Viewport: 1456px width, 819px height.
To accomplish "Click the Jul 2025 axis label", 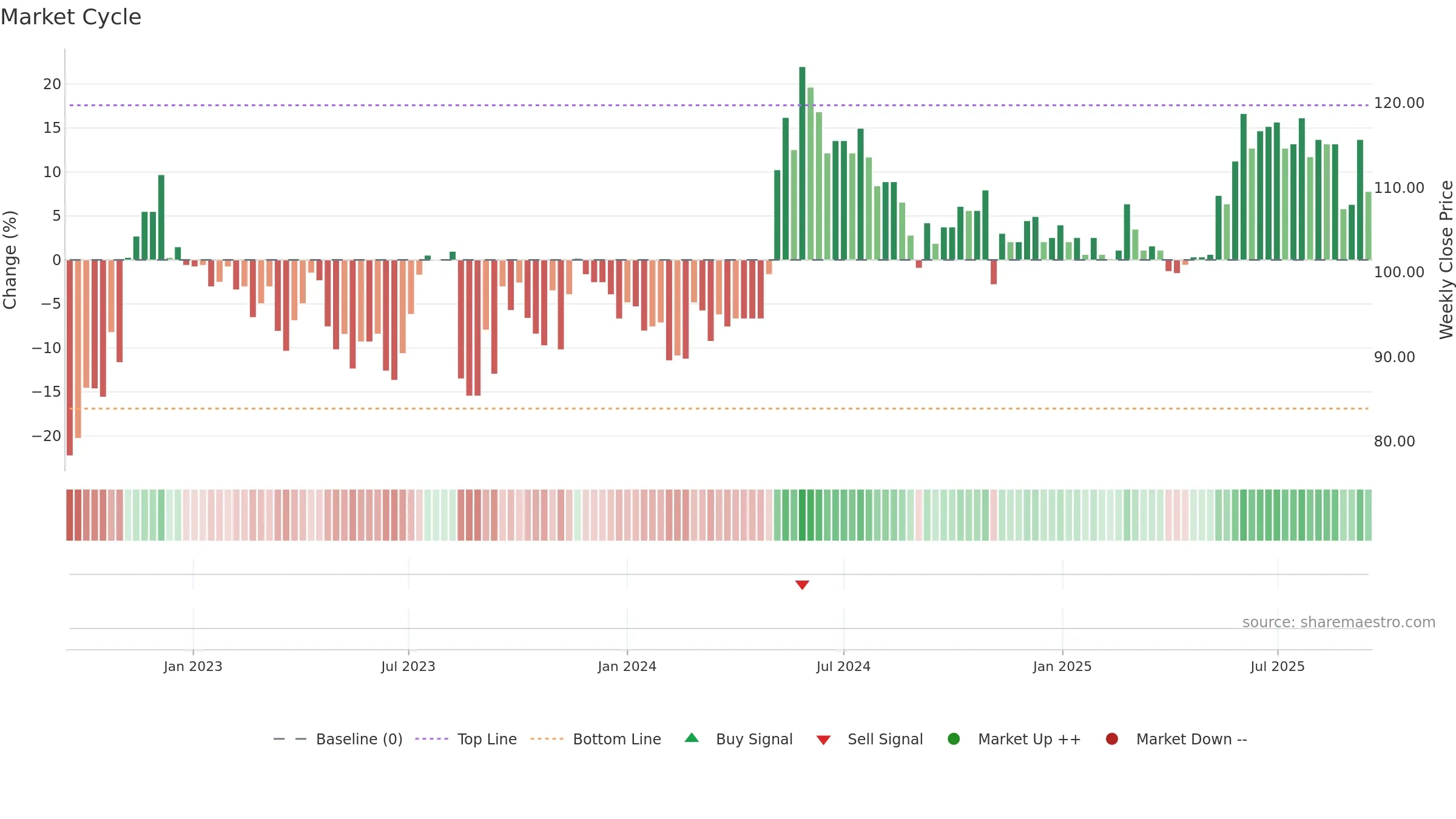I will 1278,667.
